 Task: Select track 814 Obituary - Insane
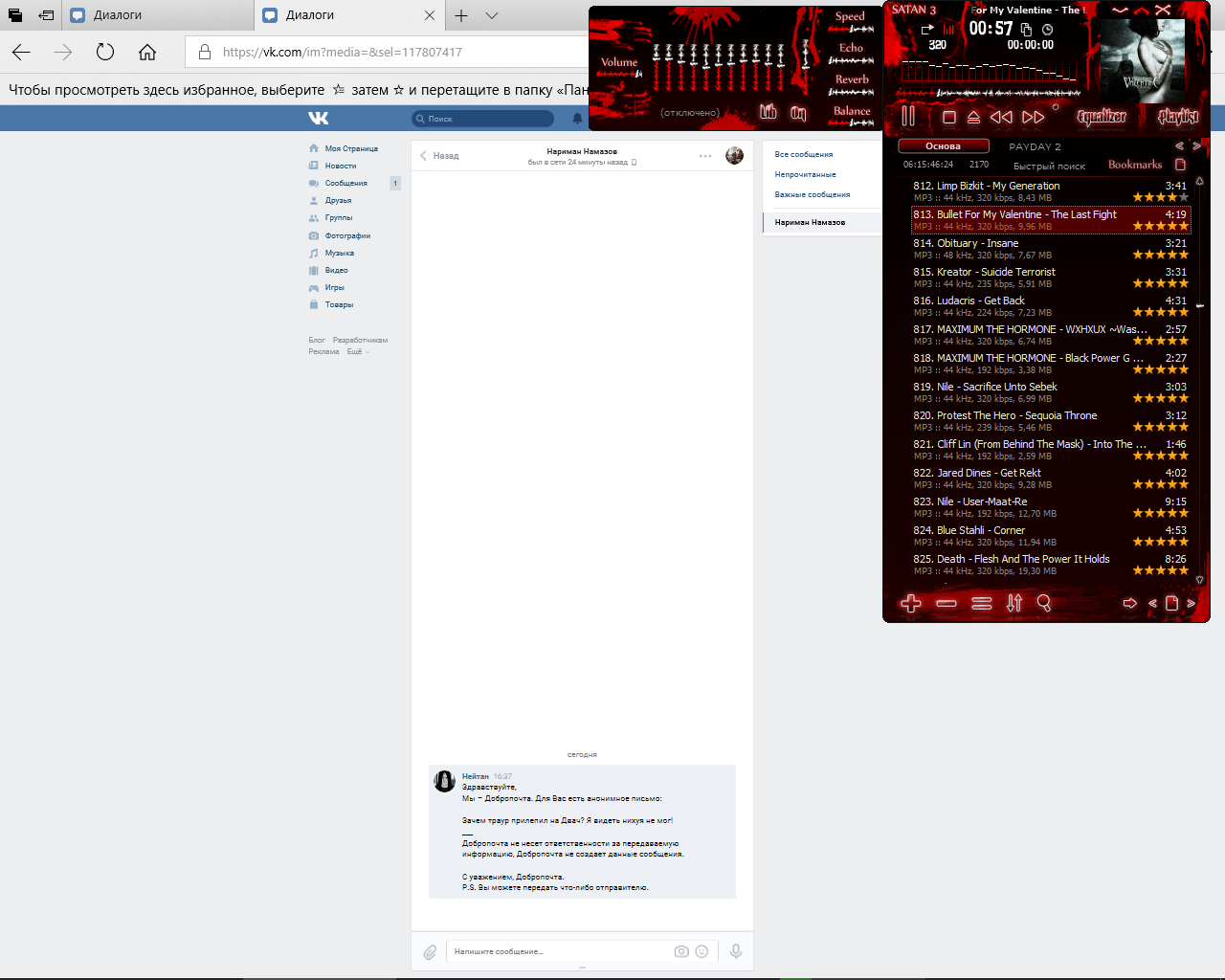(1050, 249)
